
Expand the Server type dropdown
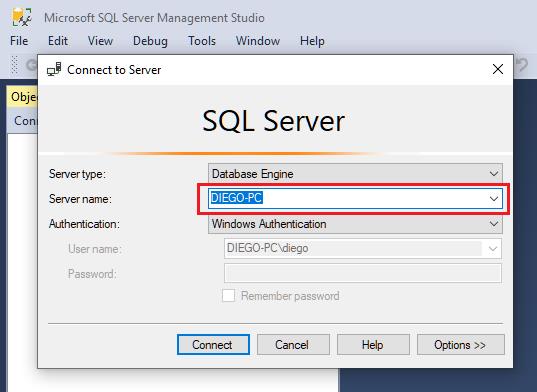(x=494, y=174)
